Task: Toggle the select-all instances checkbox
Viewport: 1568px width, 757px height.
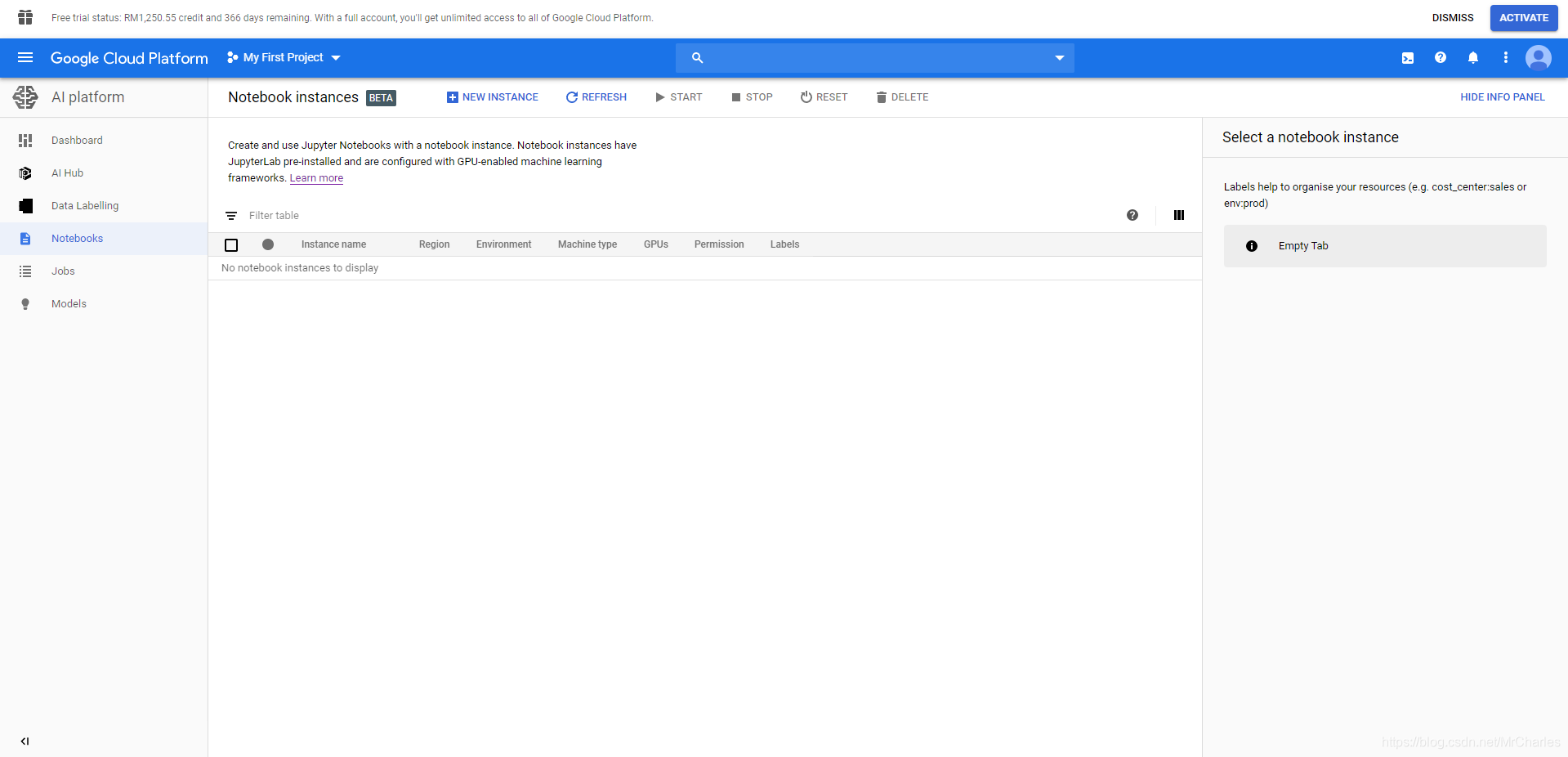Action: click(x=231, y=245)
